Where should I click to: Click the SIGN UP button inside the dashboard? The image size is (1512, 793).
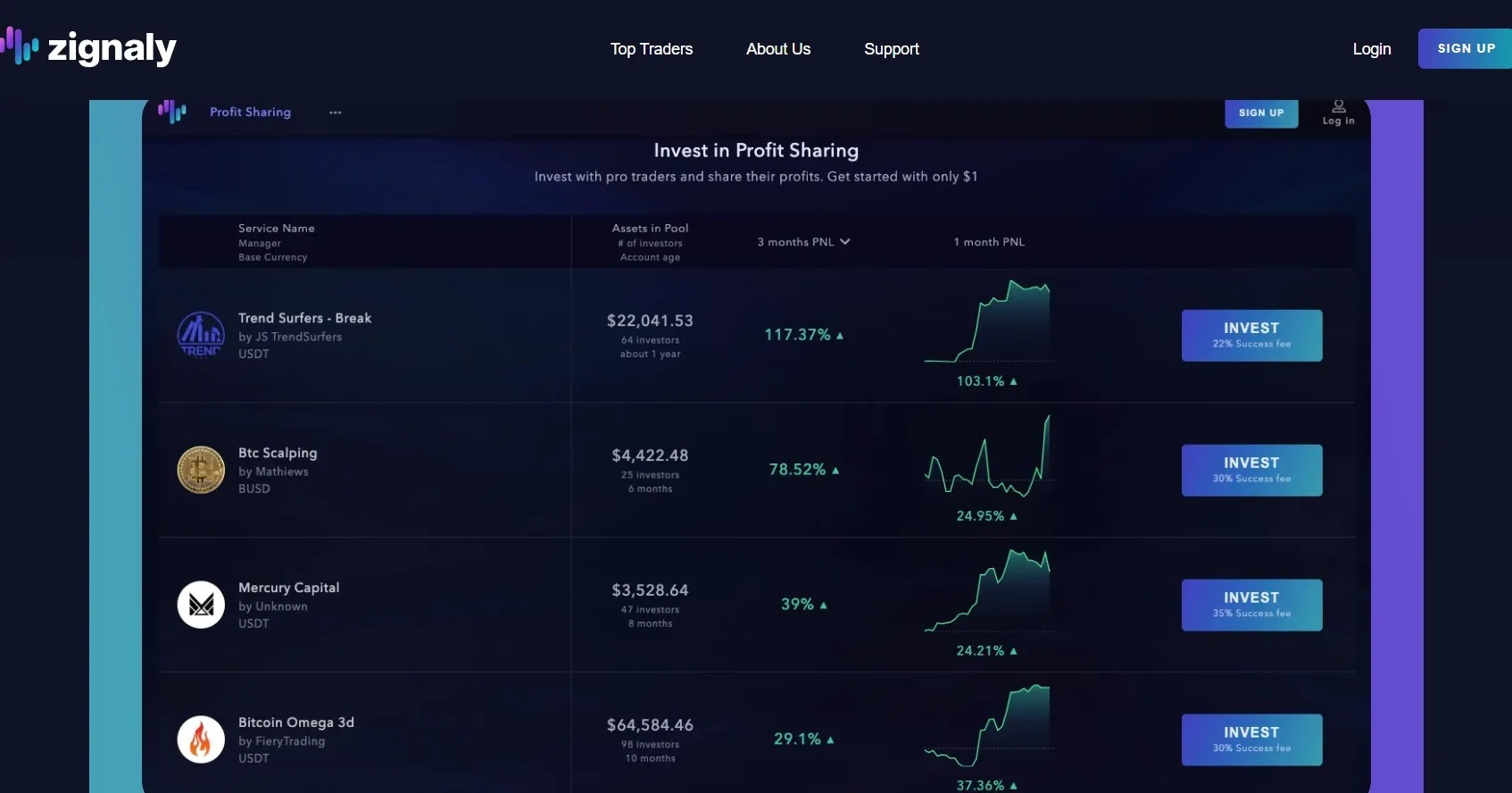(x=1261, y=113)
